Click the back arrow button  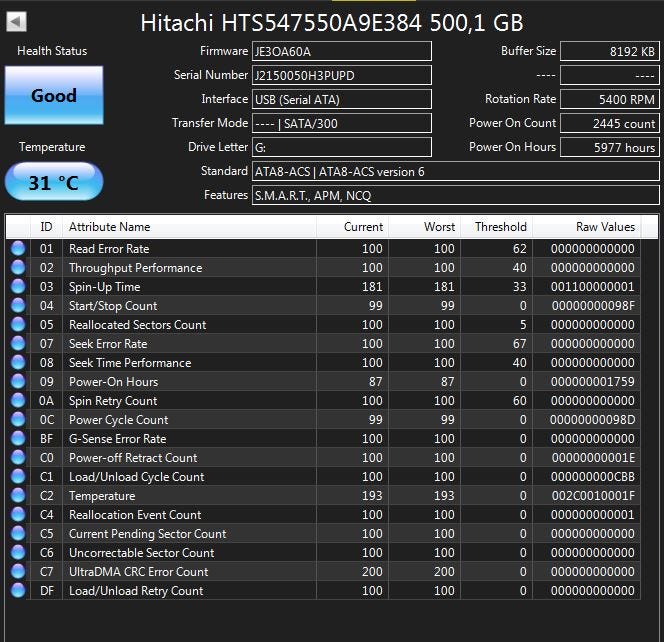[17, 22]
